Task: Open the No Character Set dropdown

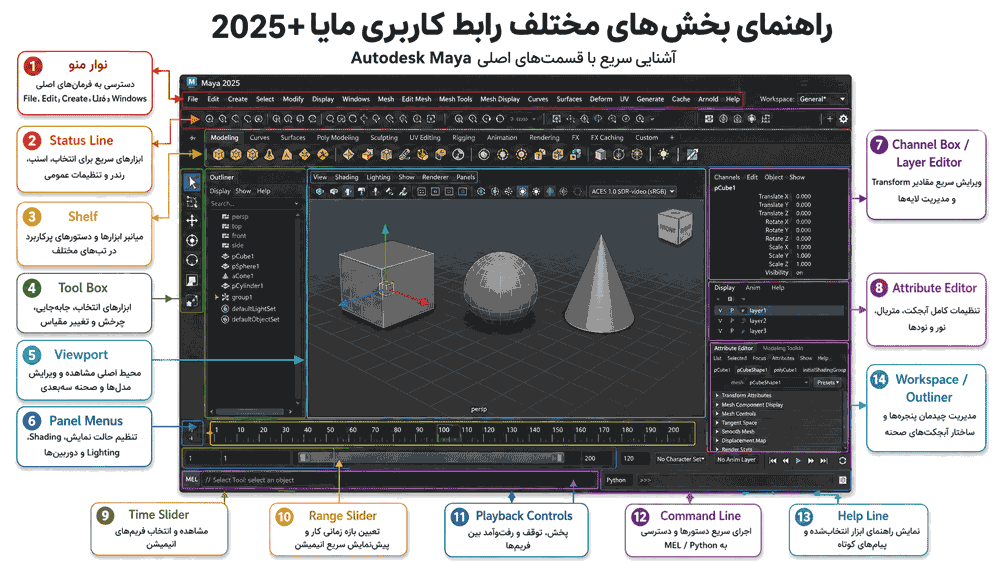Action: (x=680, y=459)
